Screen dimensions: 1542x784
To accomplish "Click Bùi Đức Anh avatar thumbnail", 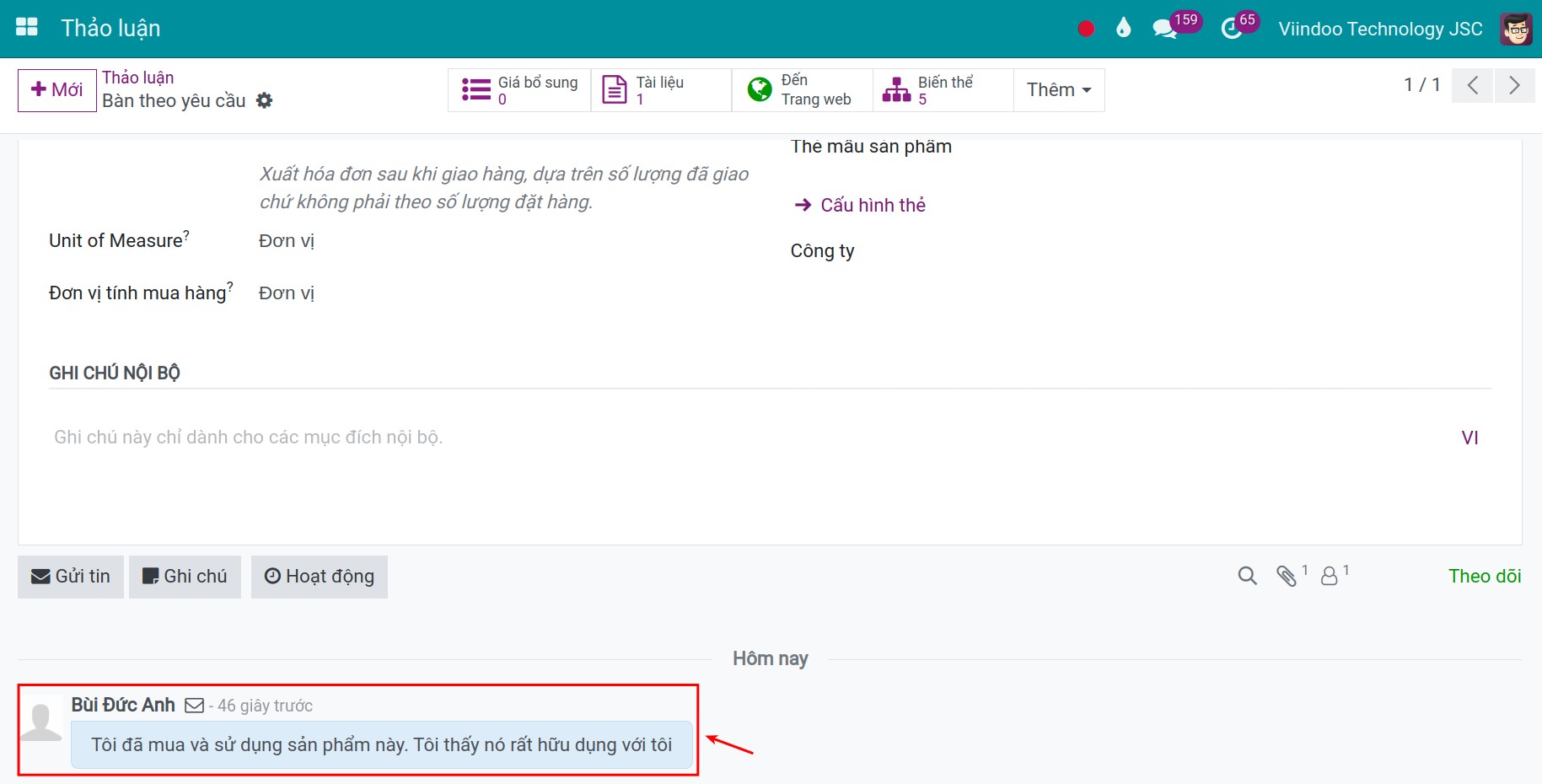I will (41, 721).
